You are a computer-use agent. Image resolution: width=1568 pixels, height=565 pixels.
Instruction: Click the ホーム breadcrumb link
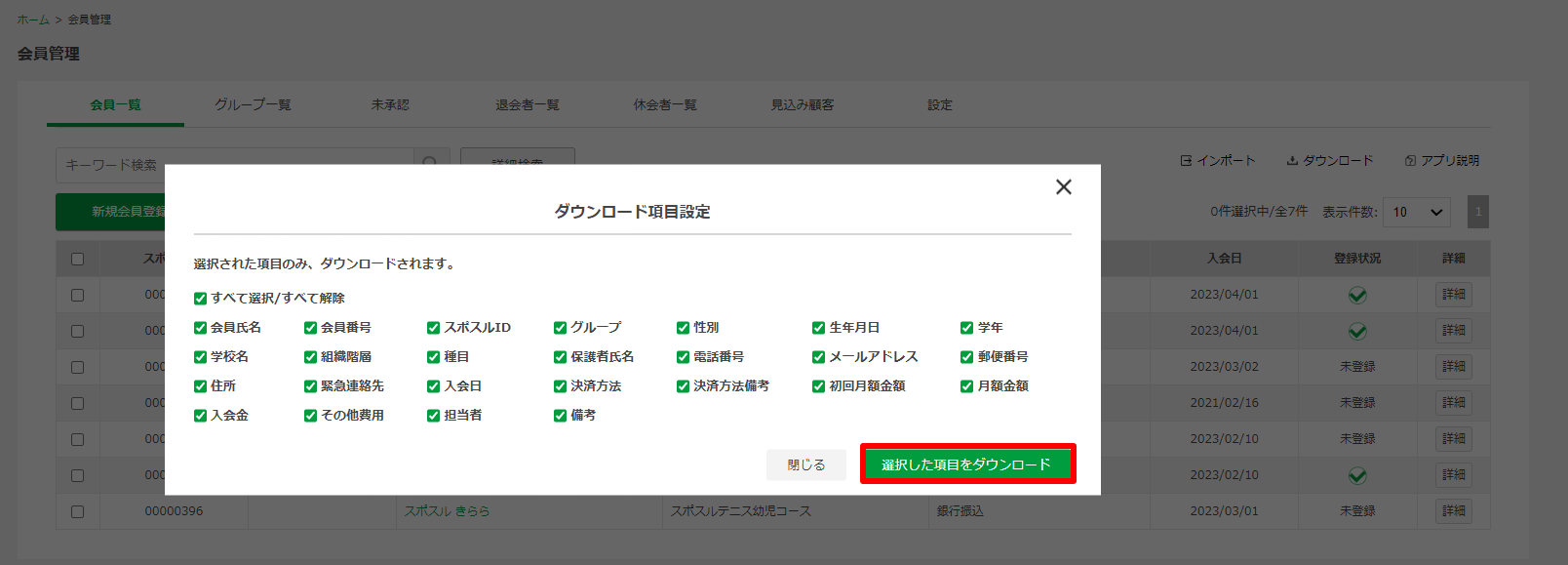(33, 20)
